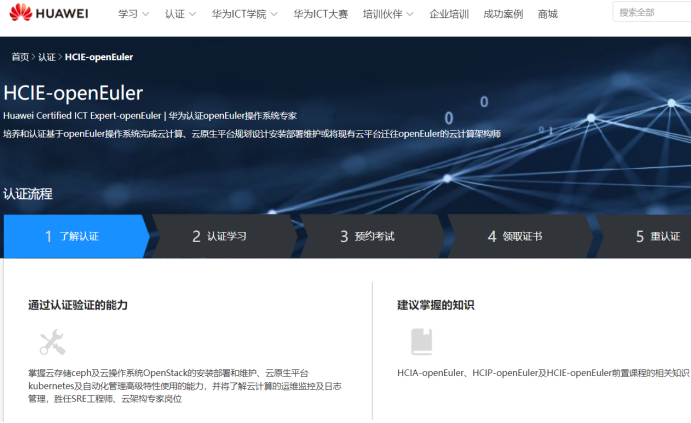Select step 2 认证学习 tab
The height and width of the screenshot is (423, 691).
224,236
